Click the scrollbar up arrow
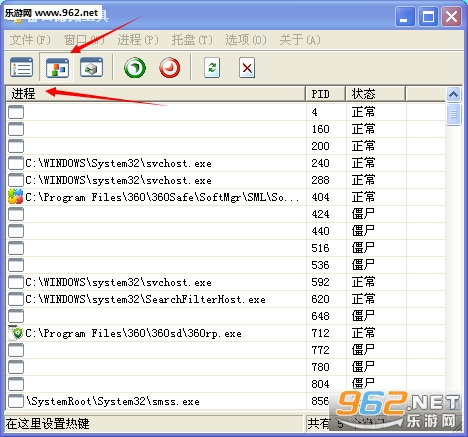 coord(453,94)
